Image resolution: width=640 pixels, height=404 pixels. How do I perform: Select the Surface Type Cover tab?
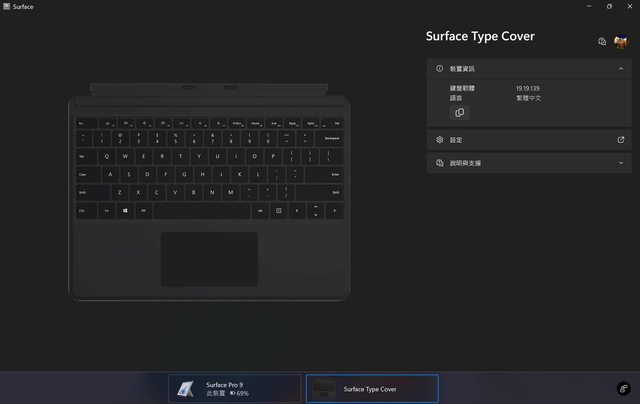tap(372, 388)
